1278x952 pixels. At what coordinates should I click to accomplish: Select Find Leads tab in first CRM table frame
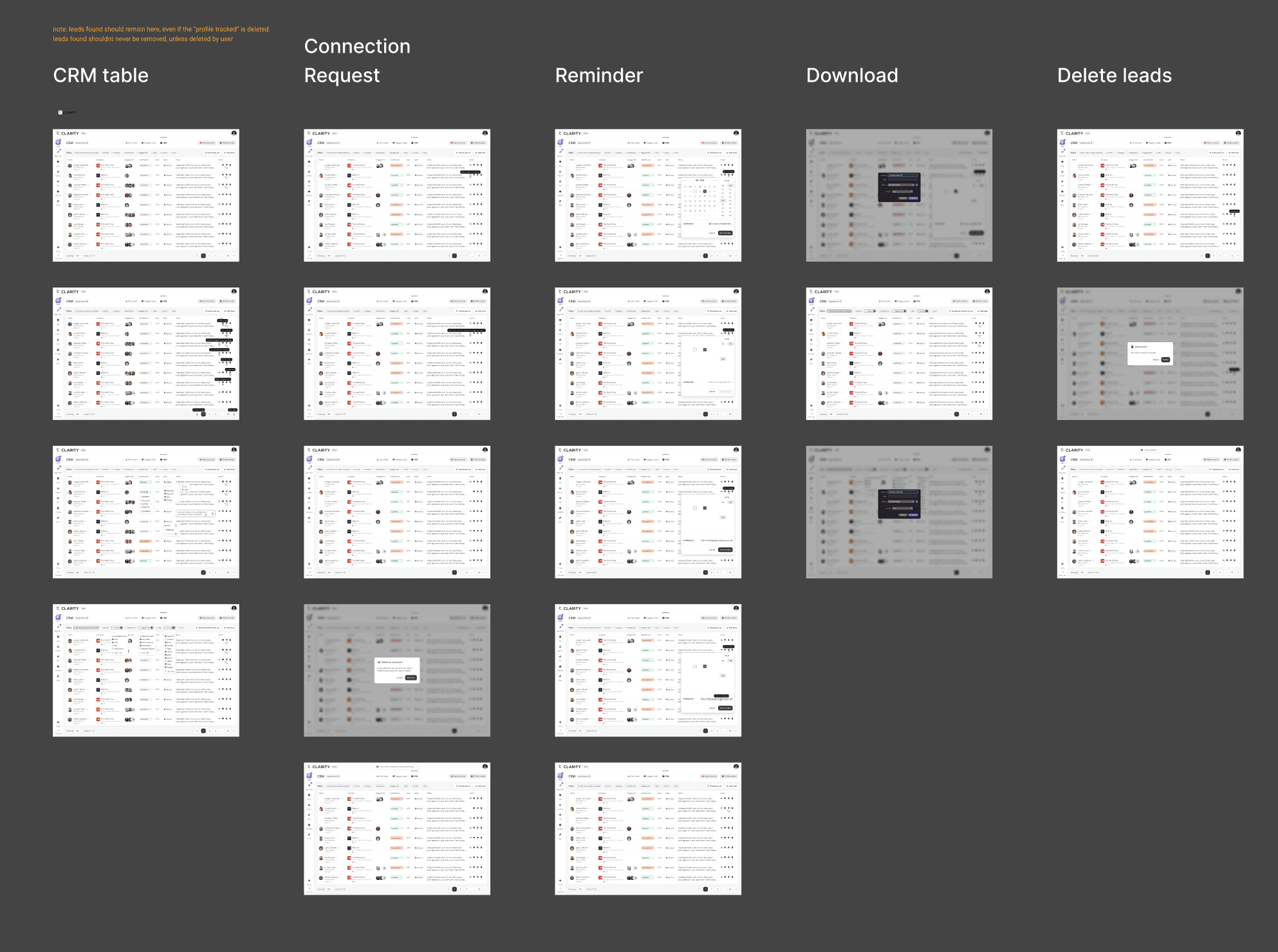point(131,143)
